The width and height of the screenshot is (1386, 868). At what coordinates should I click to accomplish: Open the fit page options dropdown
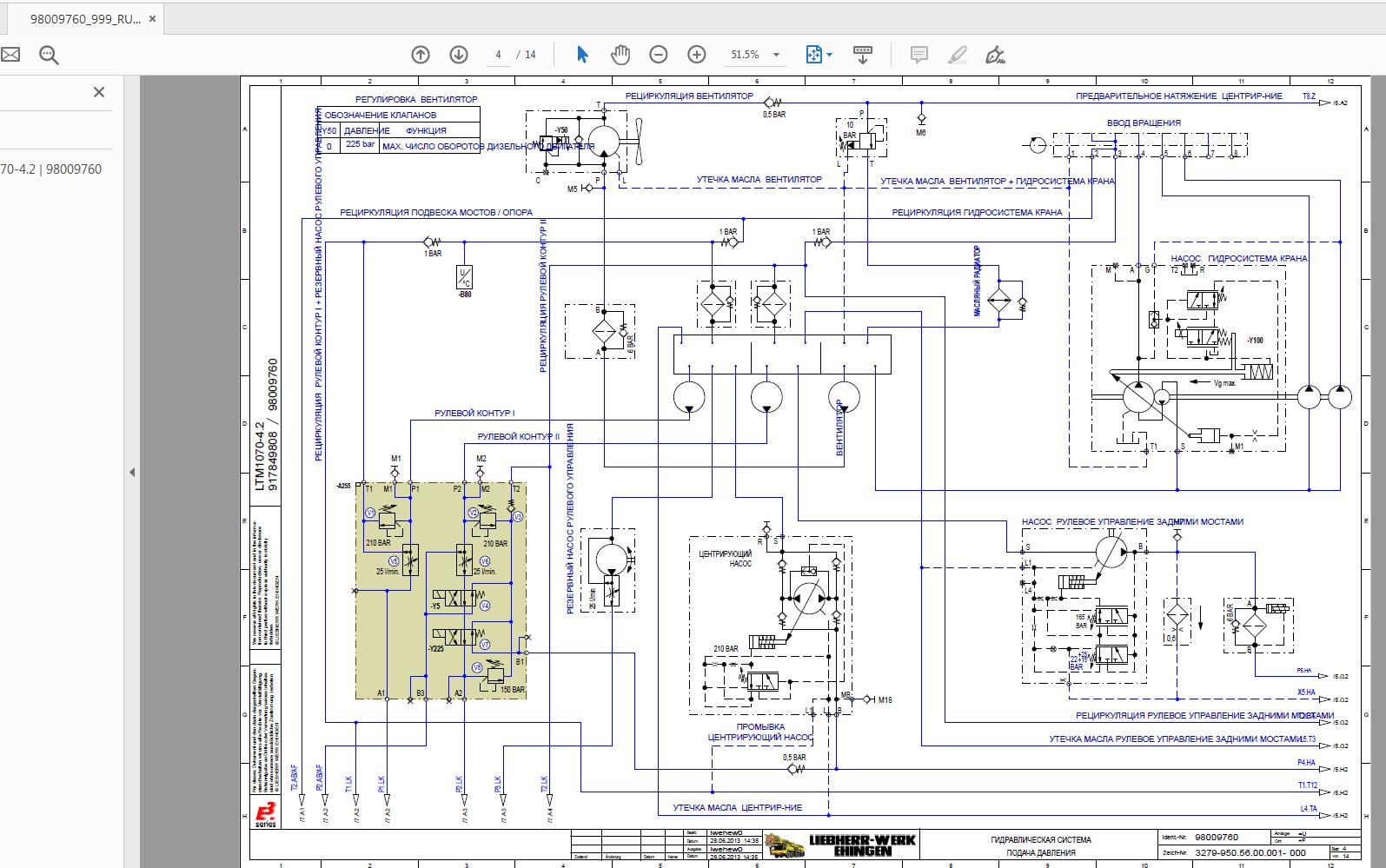tap(819, 55)
